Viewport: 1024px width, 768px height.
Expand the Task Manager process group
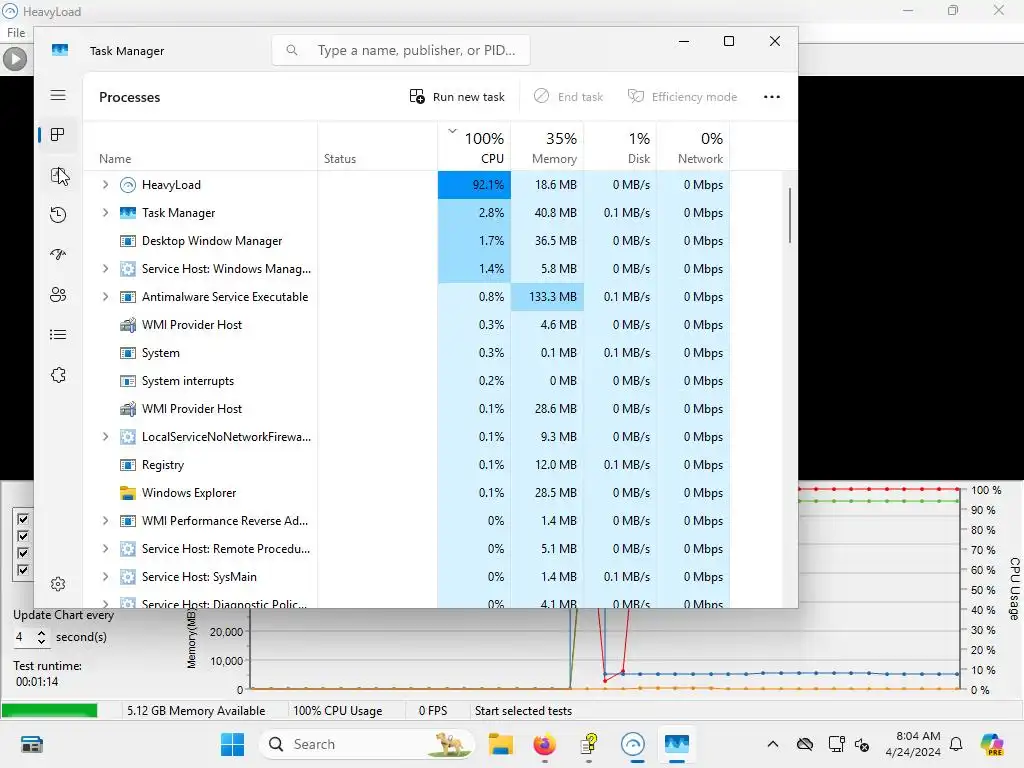[x=105, y=213]
